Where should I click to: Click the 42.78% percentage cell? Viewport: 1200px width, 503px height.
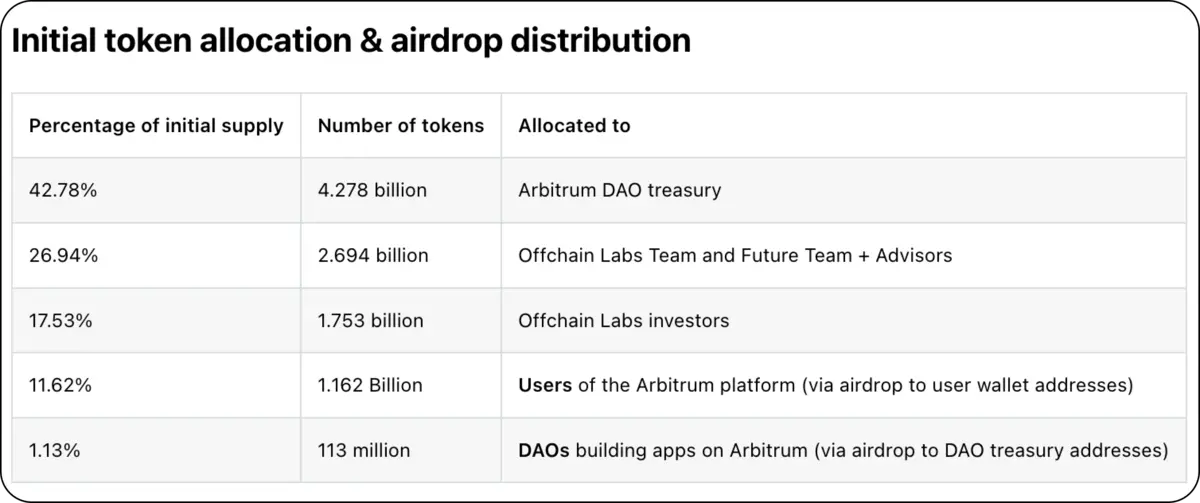point(63,190)
